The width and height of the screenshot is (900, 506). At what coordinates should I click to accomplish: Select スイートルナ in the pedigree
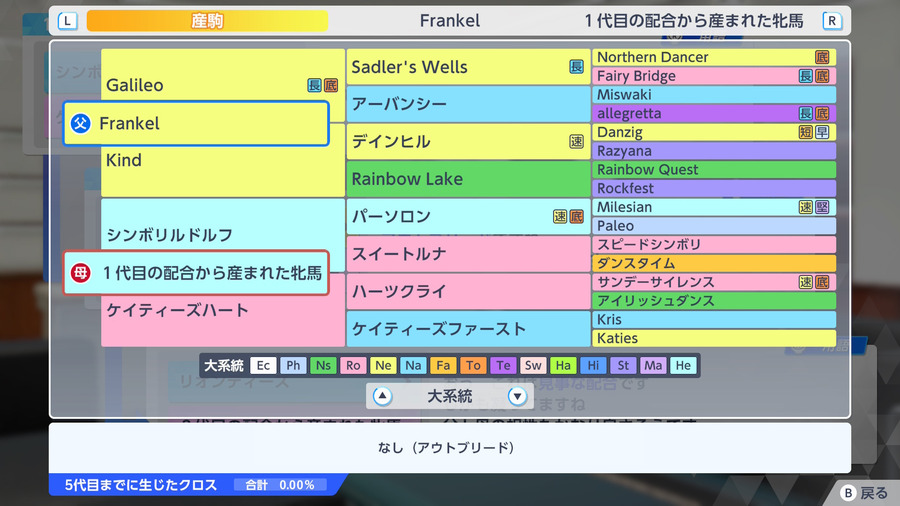click(x=468, y=254)
